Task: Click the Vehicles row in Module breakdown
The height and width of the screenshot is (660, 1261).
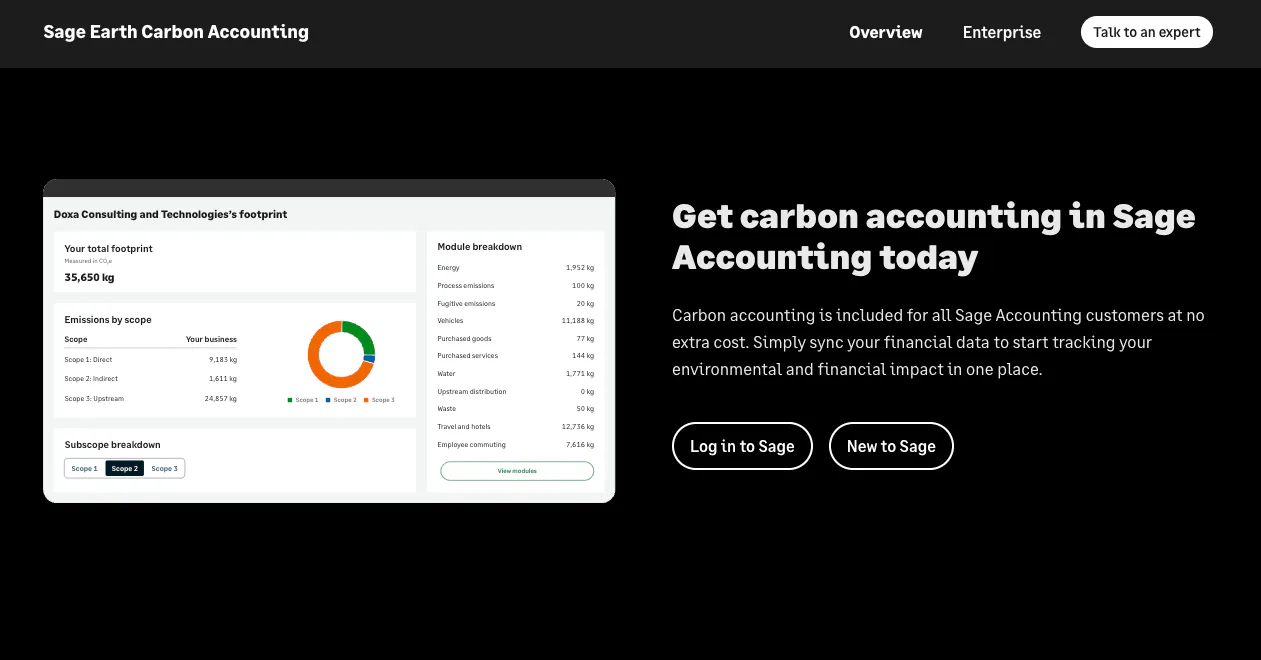Action: pos(516,321)
